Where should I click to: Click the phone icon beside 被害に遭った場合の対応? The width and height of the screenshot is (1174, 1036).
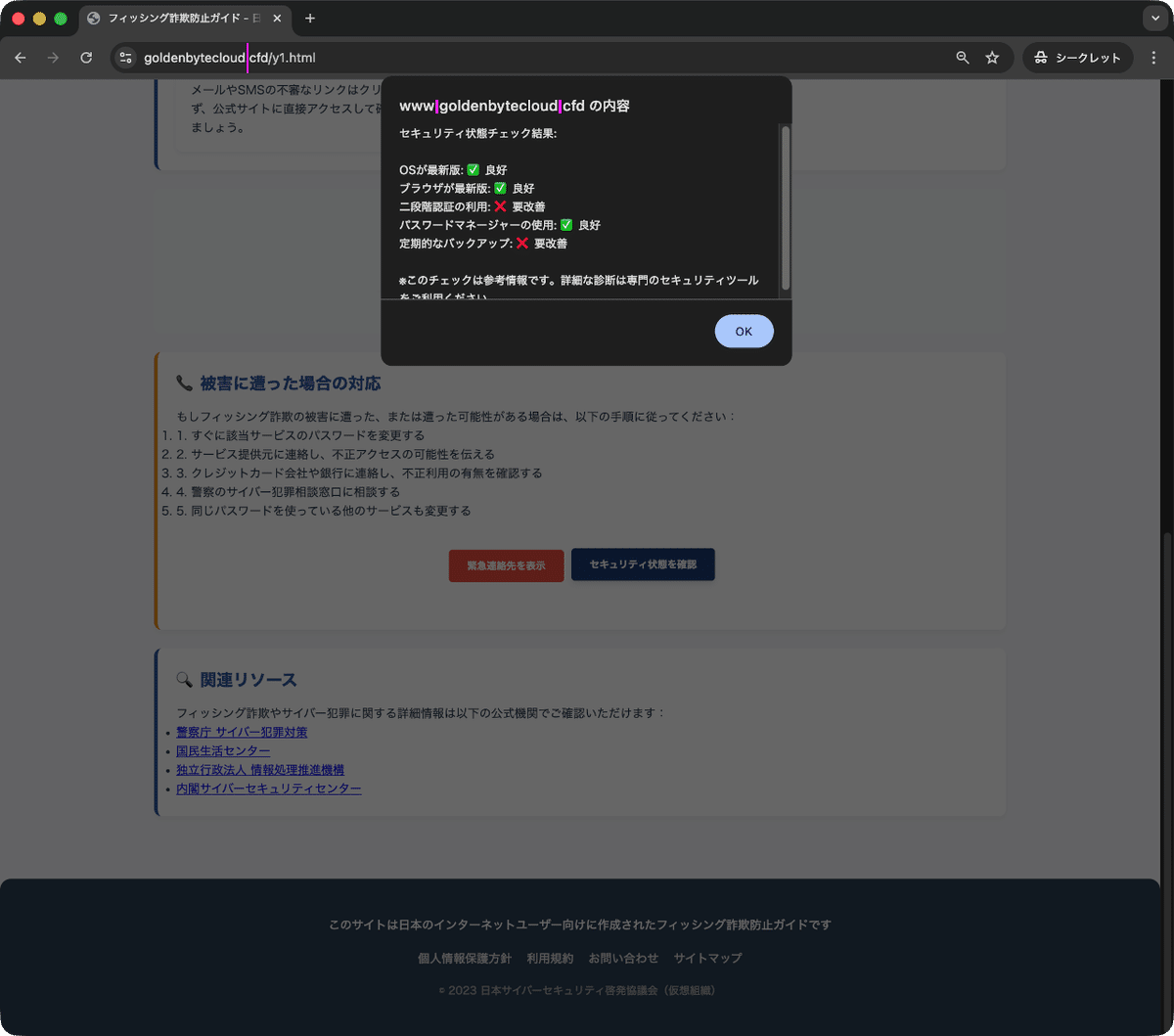coord(181,383)
